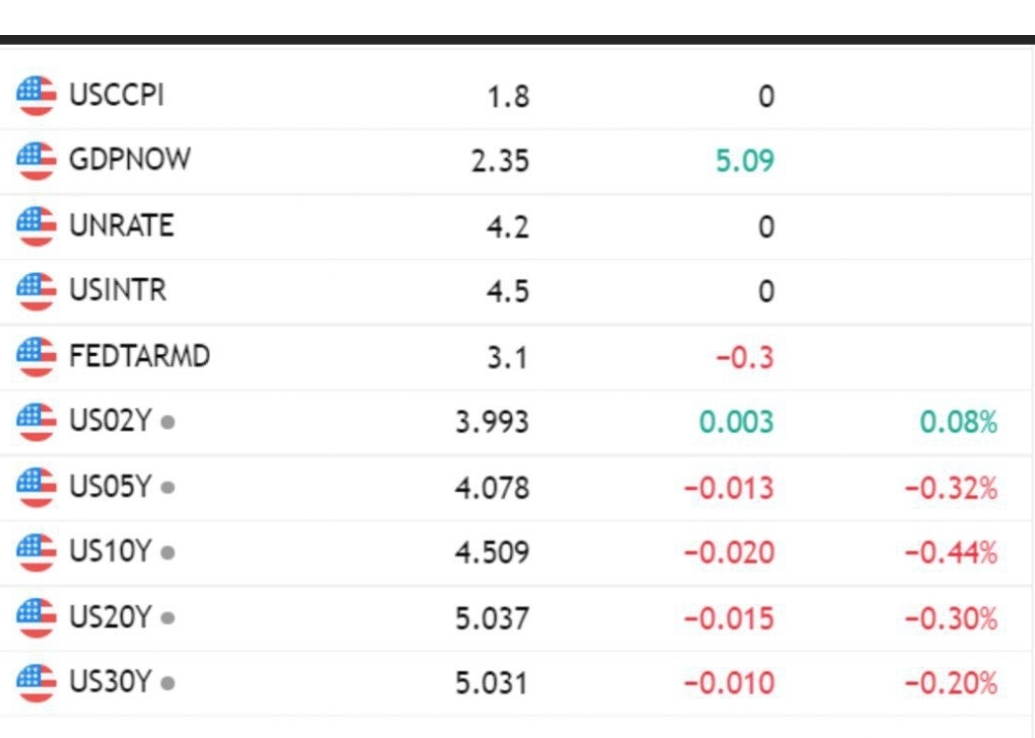Click the US30Y percent change -0.20%

[951, 684]
